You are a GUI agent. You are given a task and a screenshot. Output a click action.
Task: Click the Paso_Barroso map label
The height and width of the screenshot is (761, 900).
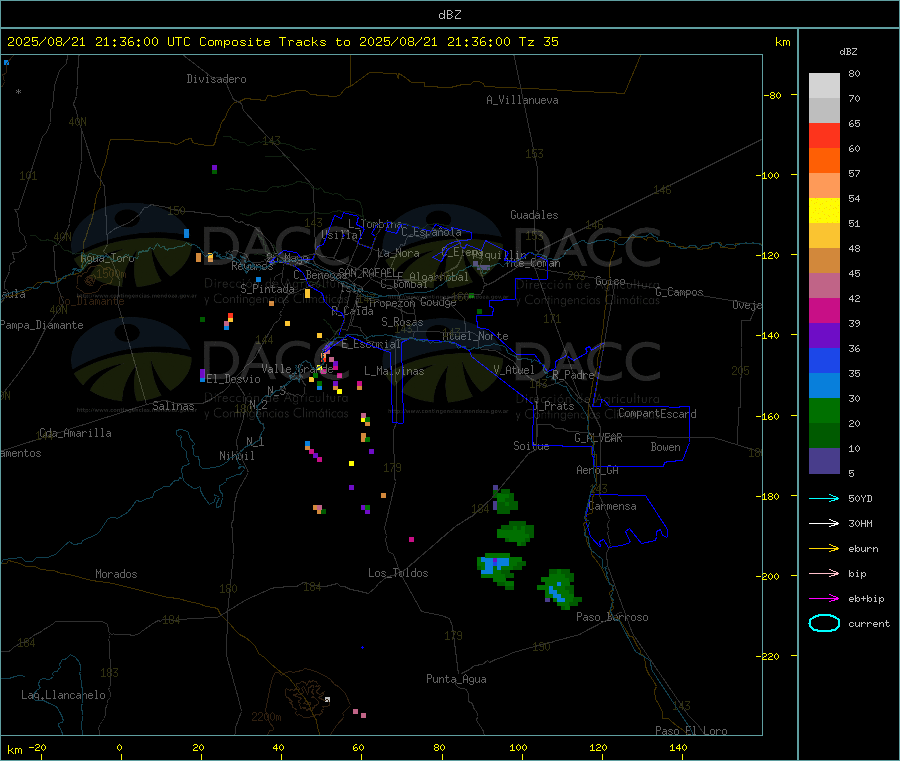(x=612, y=617)
